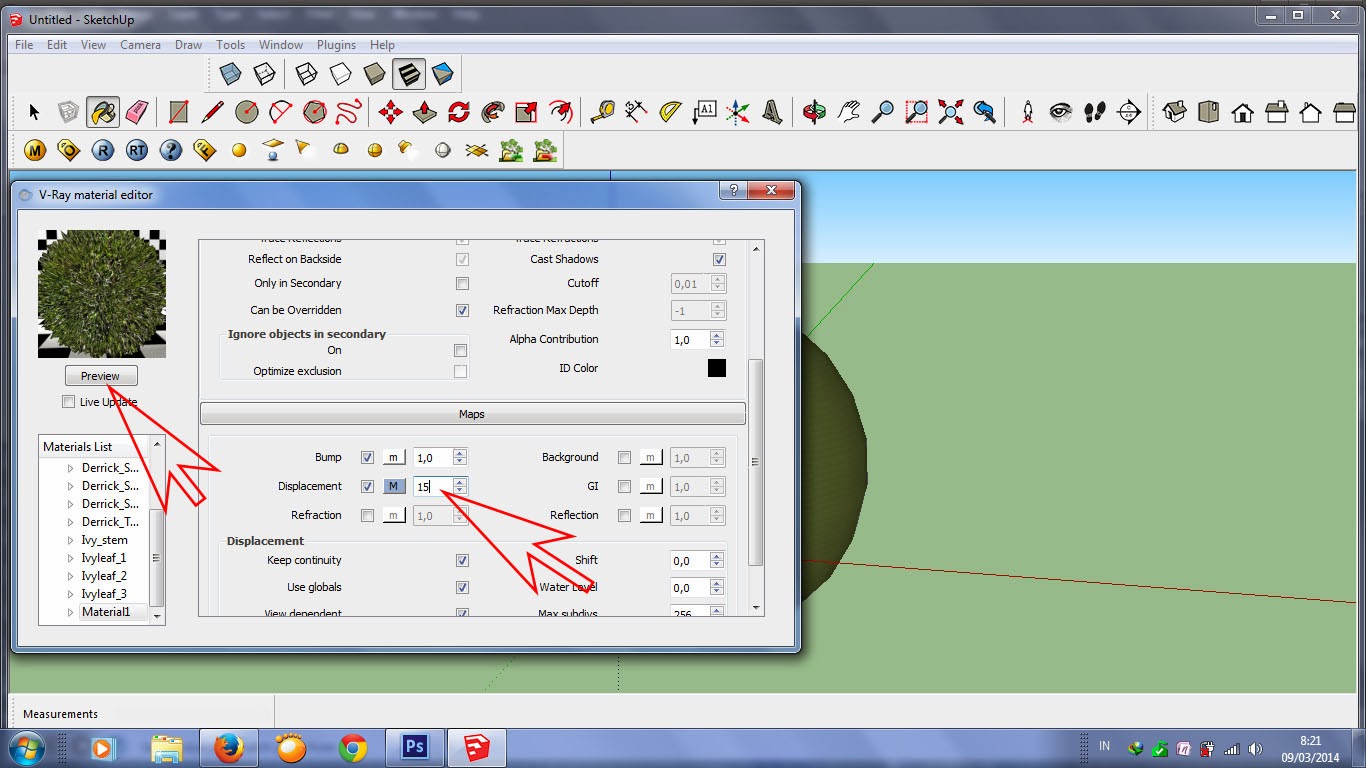Open the Plugins menu
The width and height of the screenshot is (1366, 768).
tap(336, 44)
